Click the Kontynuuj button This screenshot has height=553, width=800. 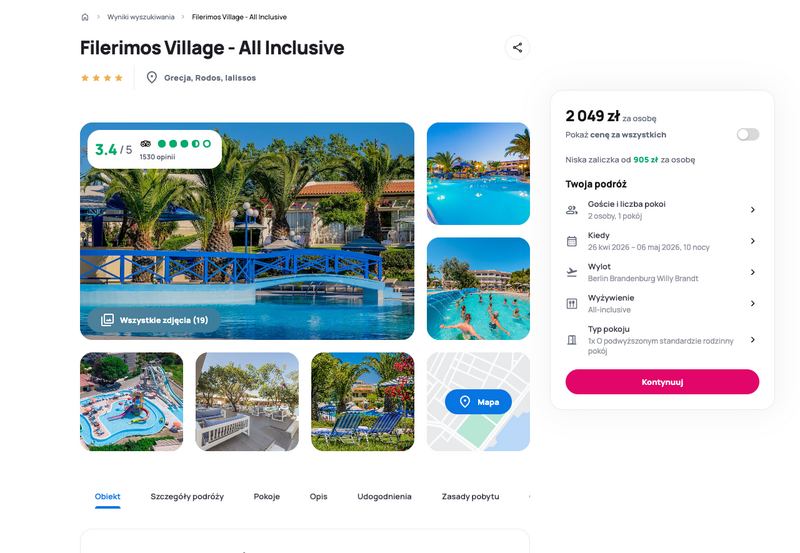tap(662, 382)
